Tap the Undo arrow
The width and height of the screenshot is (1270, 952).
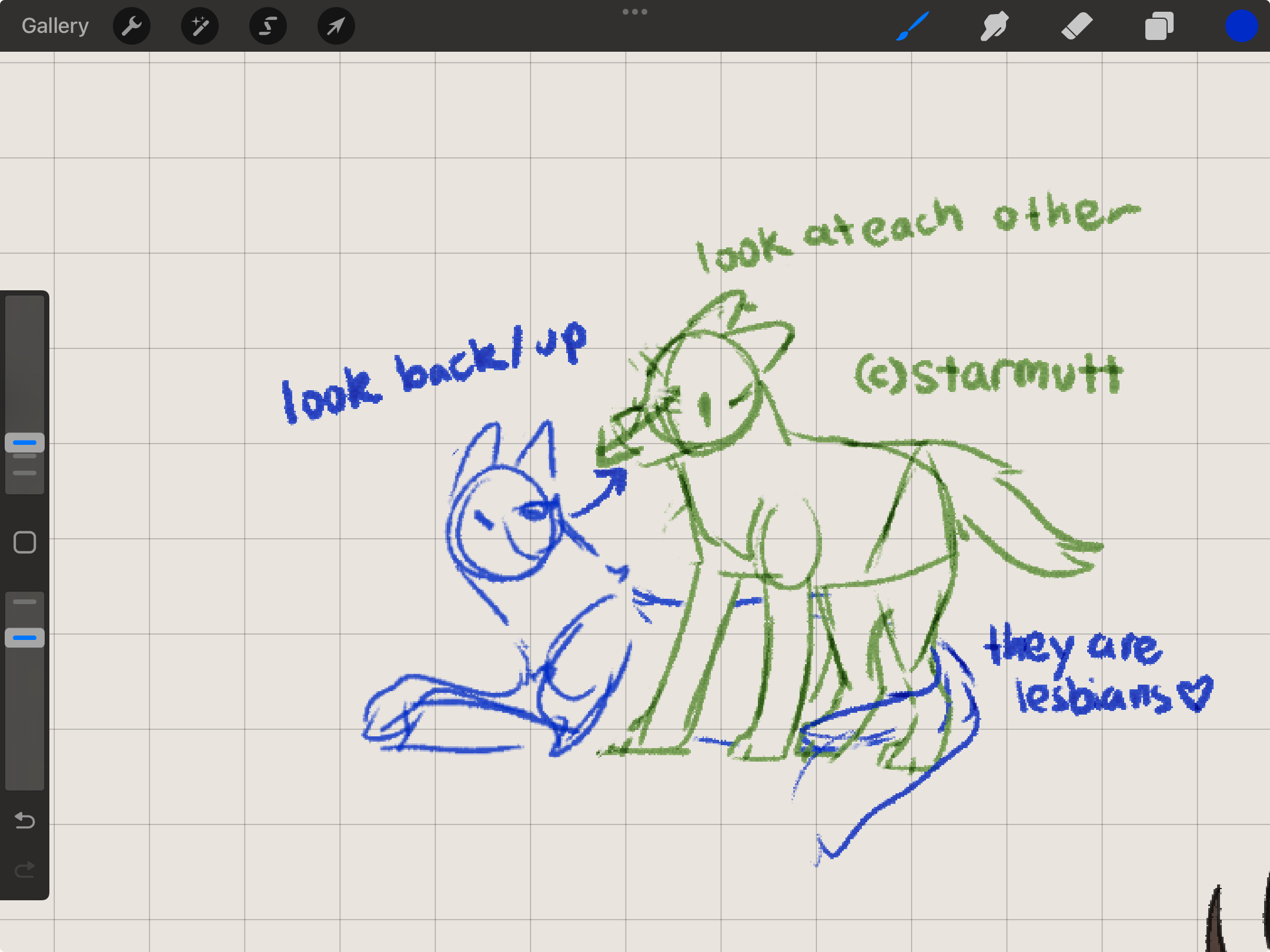pyautogui.click(x=25, y=820)
